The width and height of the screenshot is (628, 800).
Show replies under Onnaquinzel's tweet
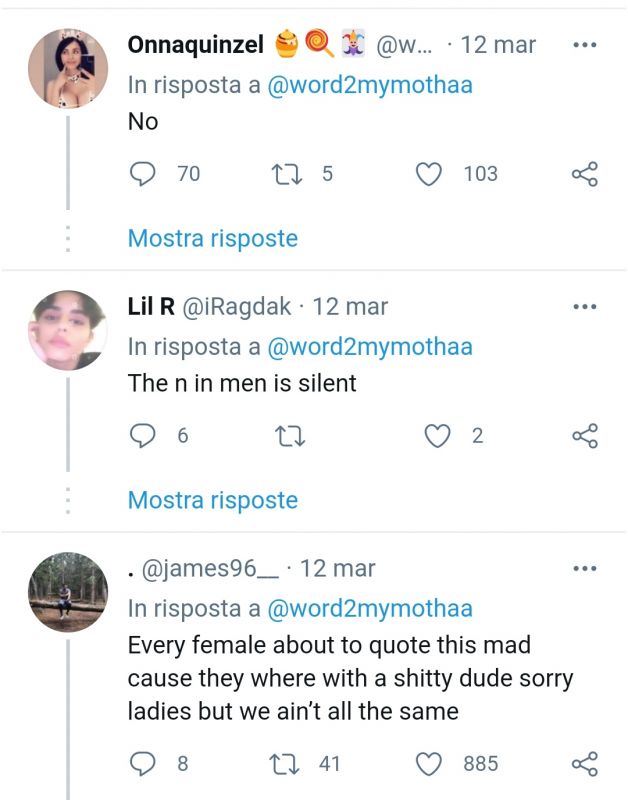[x=213, y=239]
